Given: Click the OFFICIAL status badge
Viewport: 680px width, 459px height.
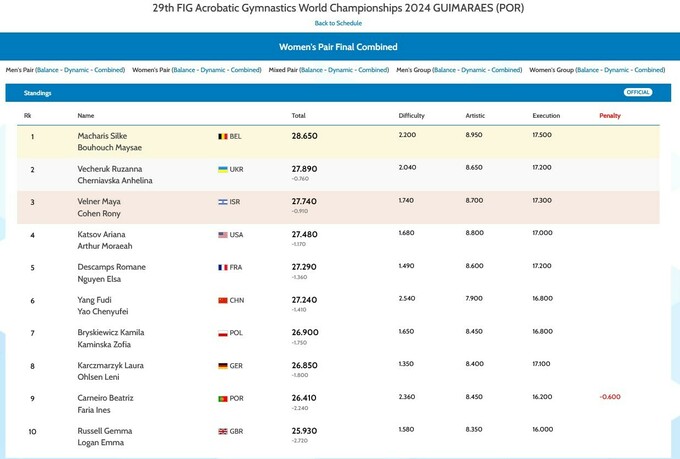Looking at the screenshot, I should click(x=638, y=92).
